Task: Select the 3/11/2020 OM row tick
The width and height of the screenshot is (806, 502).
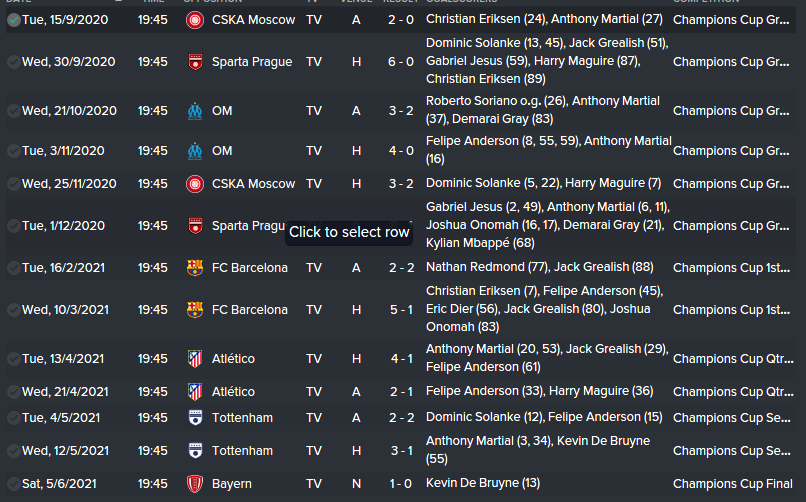Action: pyautogui.click(x=13, y=152)
